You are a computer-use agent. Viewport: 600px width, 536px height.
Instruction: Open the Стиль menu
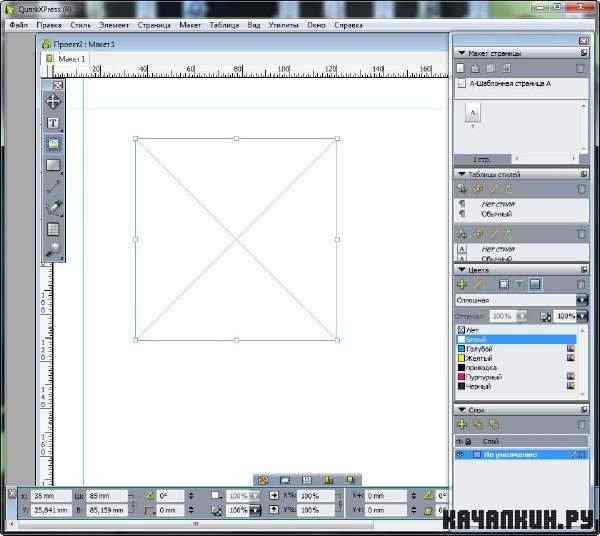point(80,25)
